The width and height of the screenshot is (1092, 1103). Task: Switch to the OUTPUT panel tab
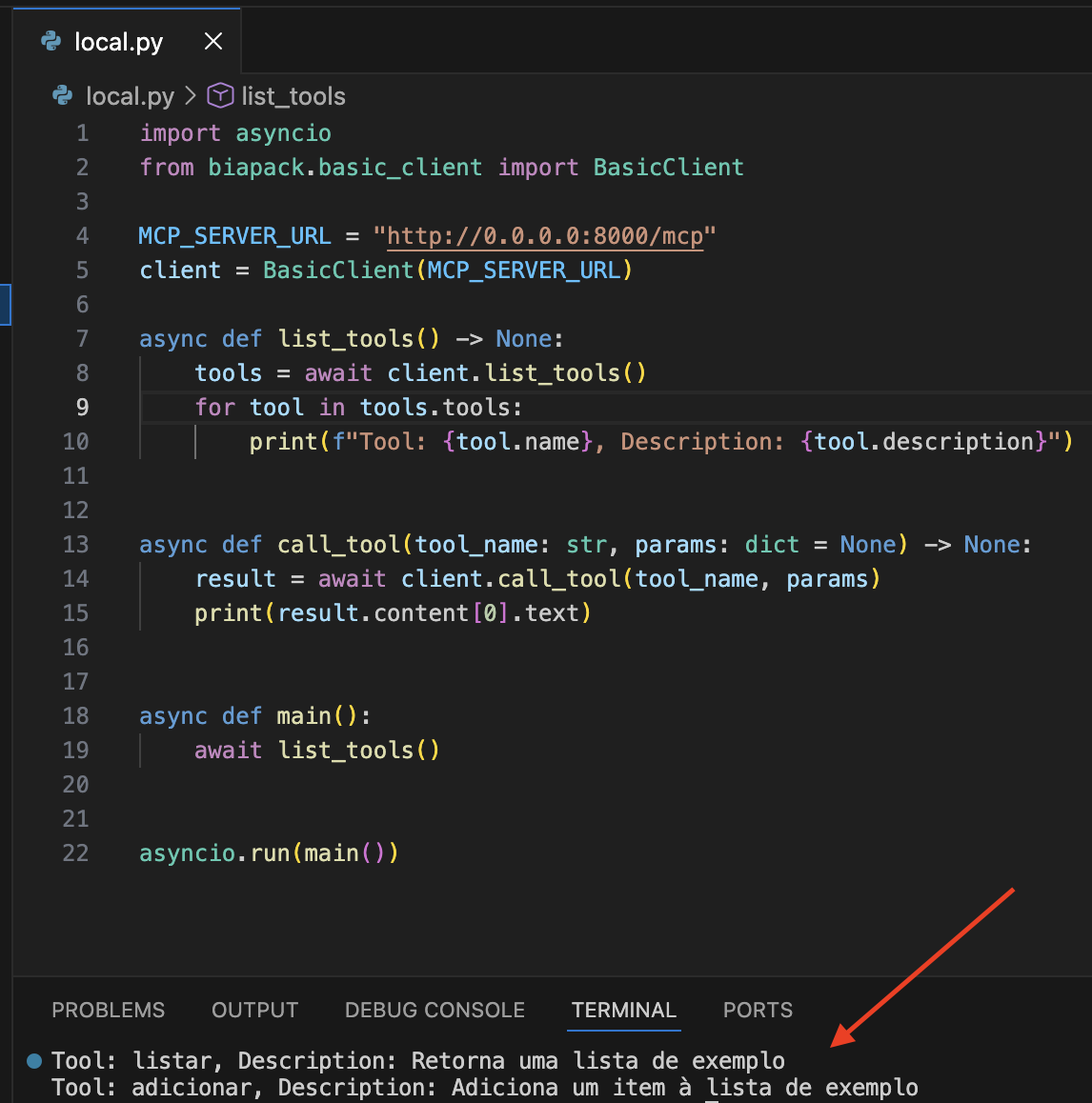click(254, 1011)
